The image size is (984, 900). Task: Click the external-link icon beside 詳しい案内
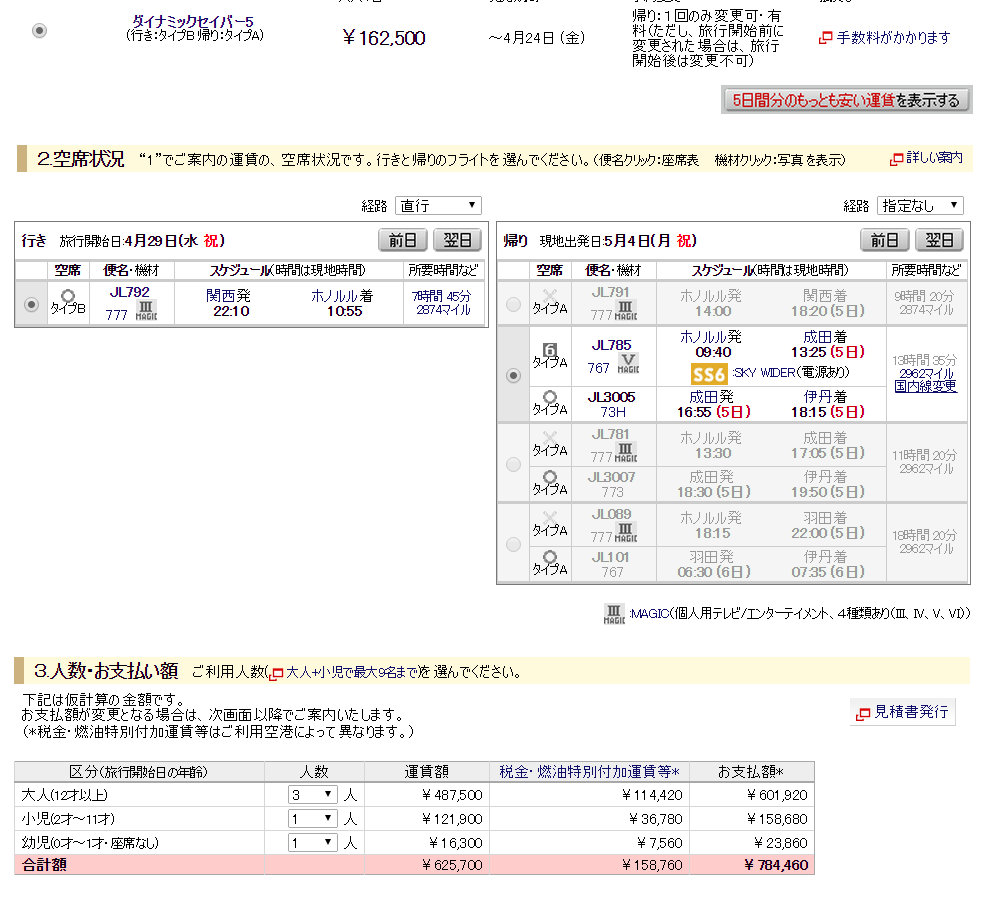896,159
